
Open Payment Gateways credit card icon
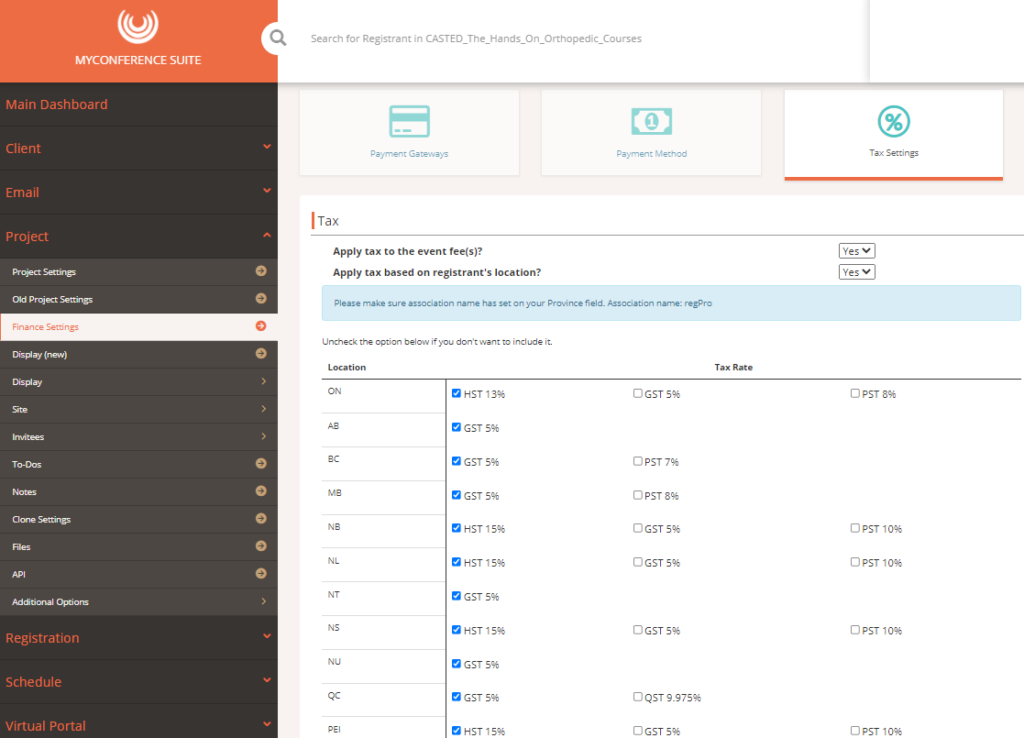tap(409, 121)
